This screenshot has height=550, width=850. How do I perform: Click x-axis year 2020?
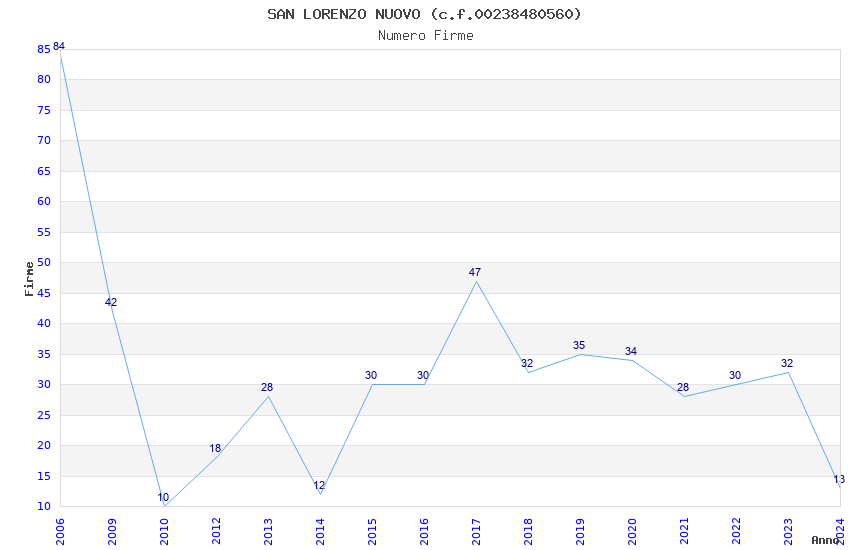pyautogui.click(x=632, y=531)
